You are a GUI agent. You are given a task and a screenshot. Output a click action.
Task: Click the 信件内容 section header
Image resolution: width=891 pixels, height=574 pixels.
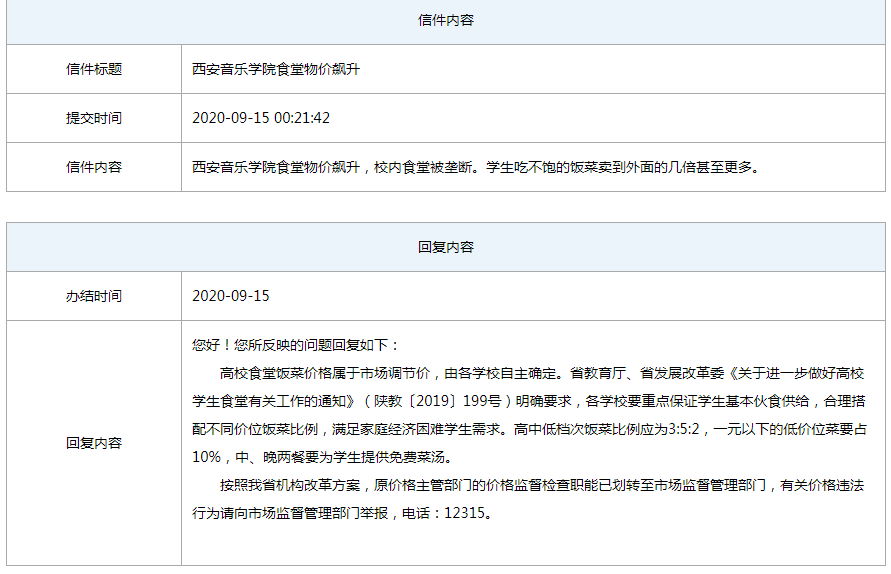(446, 20)
